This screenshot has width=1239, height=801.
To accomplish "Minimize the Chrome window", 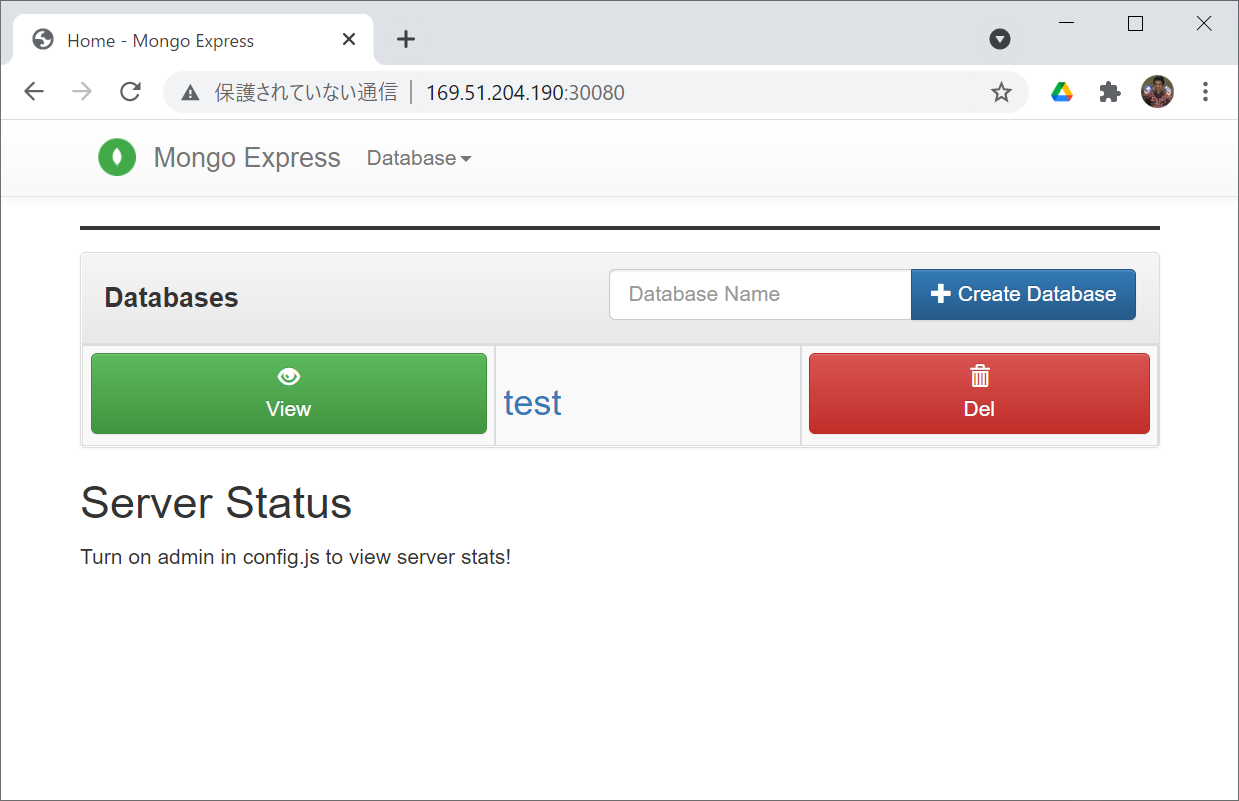I will [x=1067, y=24].
